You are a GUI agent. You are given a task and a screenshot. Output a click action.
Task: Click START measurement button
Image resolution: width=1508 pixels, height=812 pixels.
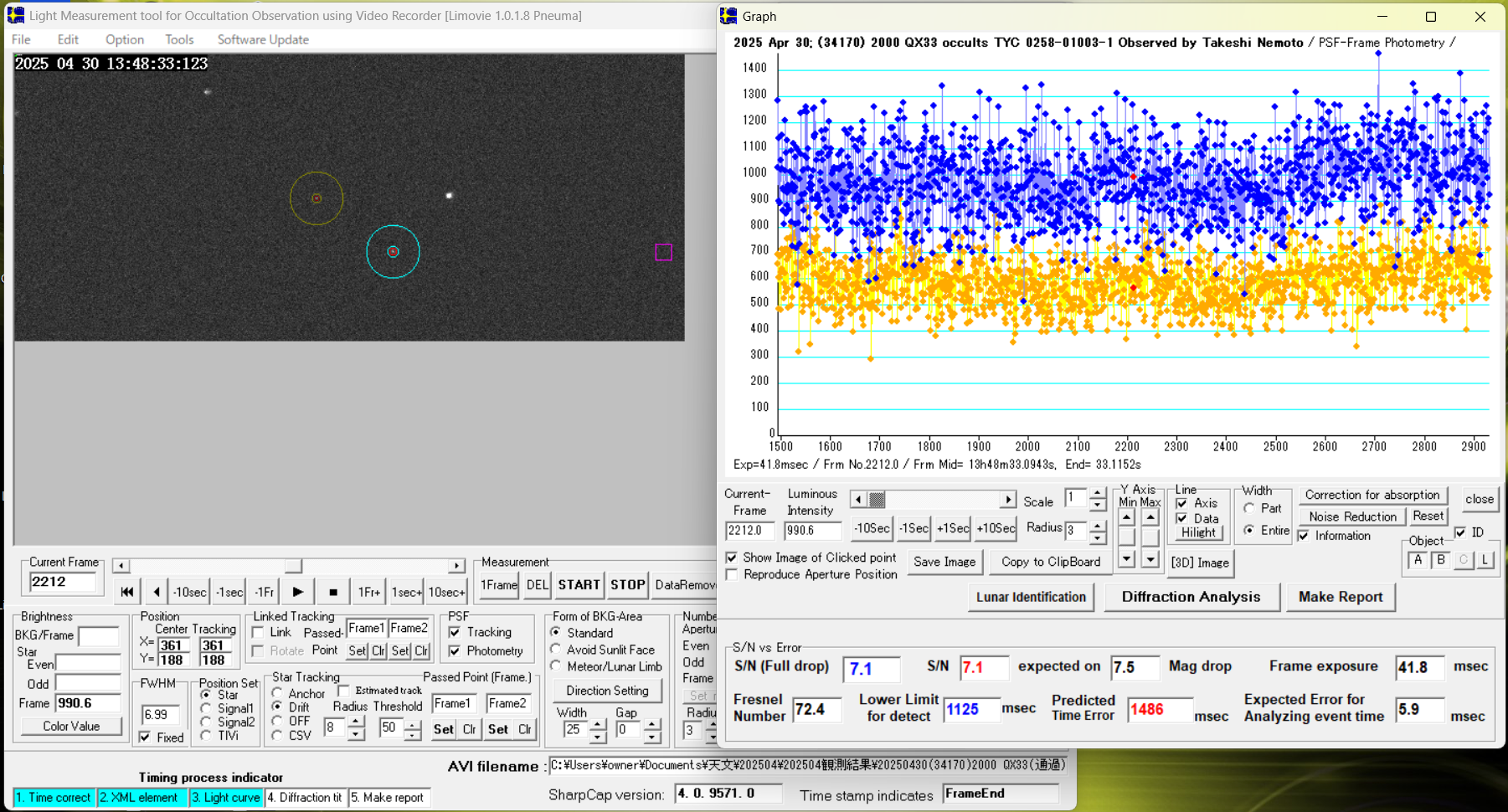[x=579, y=585]
